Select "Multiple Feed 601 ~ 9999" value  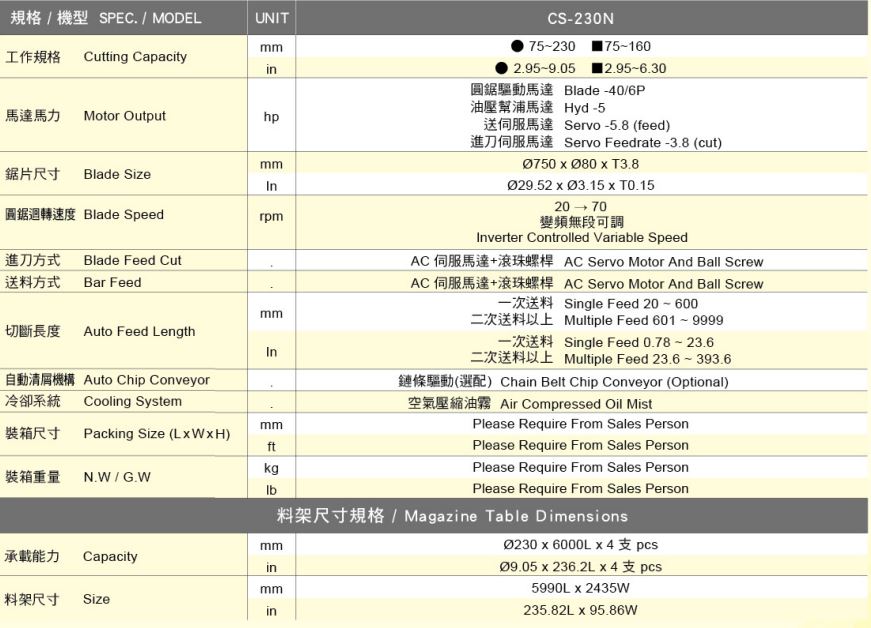644,320
